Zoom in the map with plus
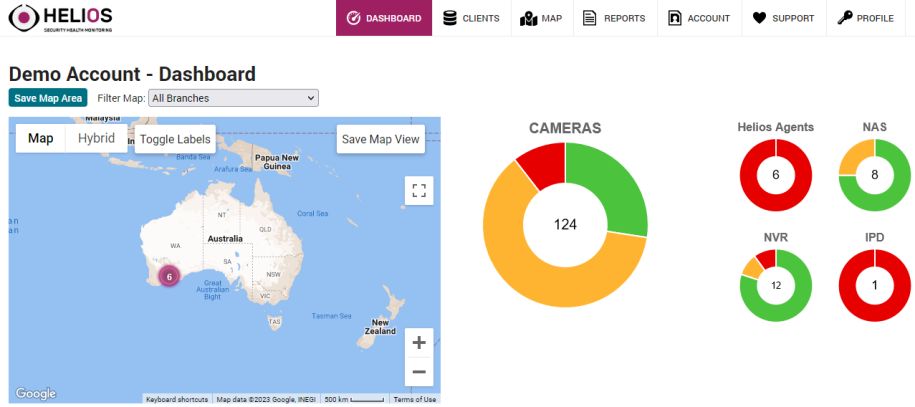 tap(419, 343)
